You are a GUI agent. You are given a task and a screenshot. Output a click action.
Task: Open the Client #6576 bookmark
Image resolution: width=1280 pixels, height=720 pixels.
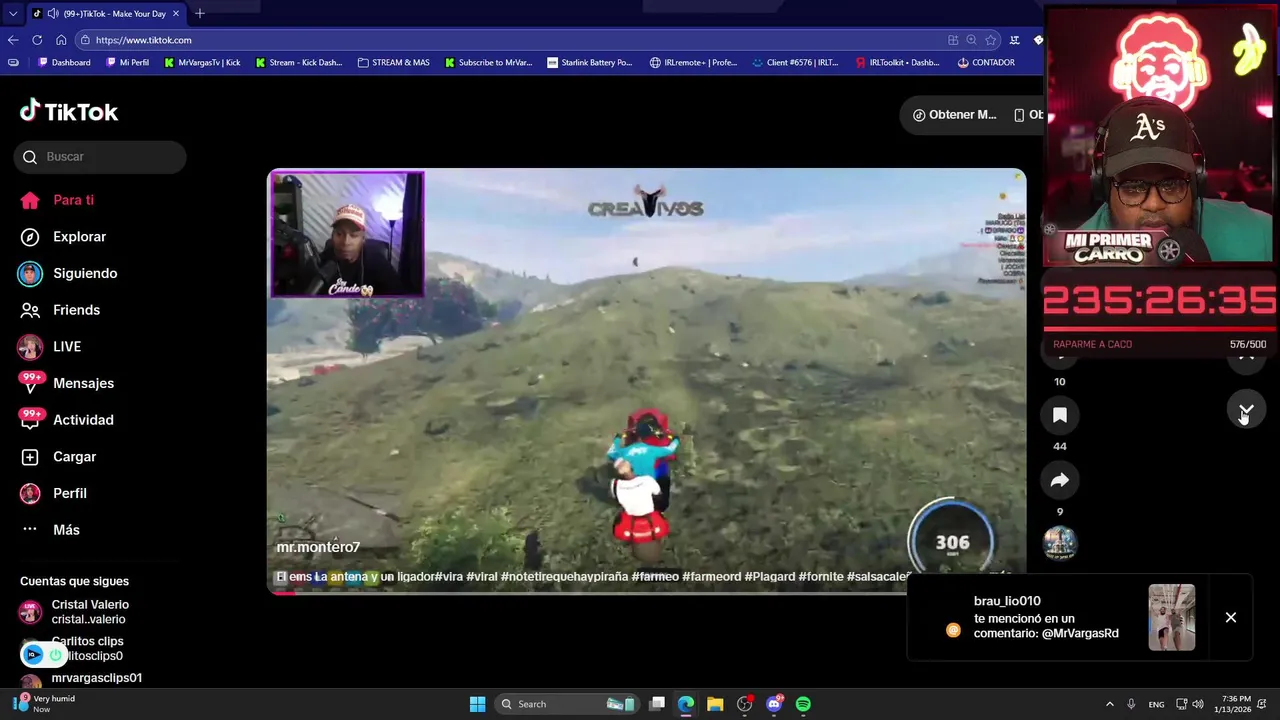coord(795,62)
